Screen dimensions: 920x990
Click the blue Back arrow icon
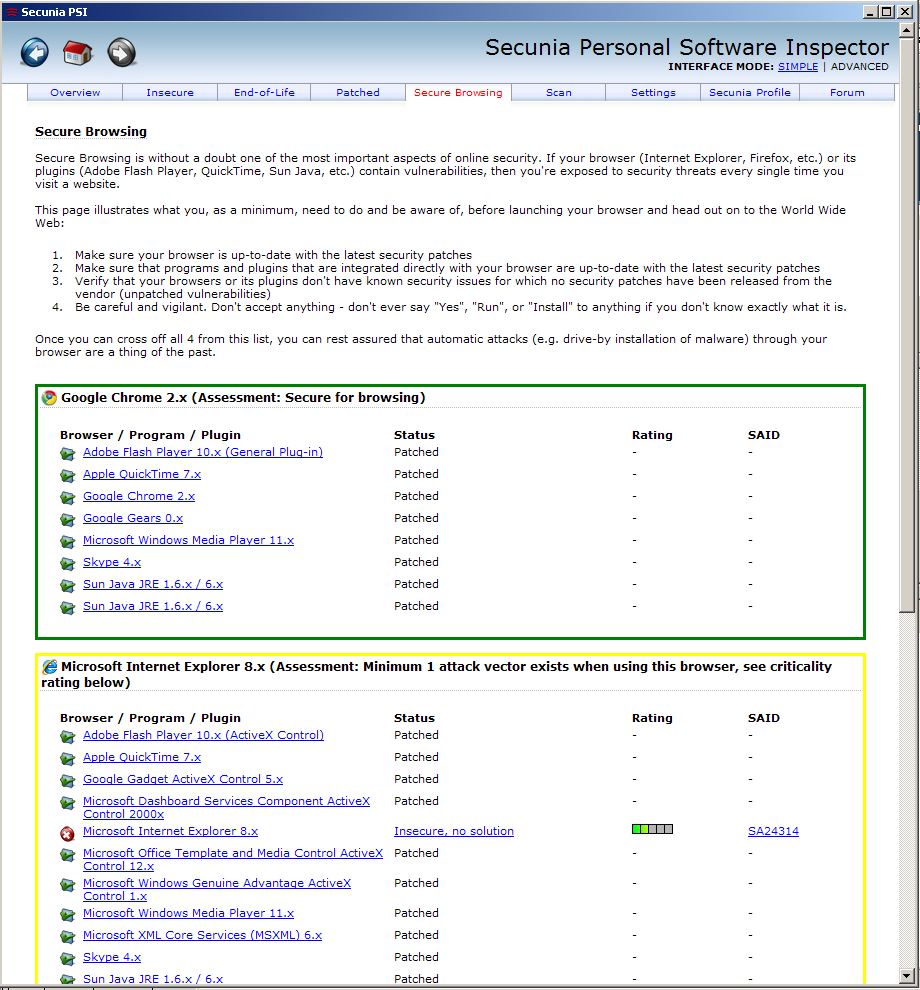tap(35, 52)
